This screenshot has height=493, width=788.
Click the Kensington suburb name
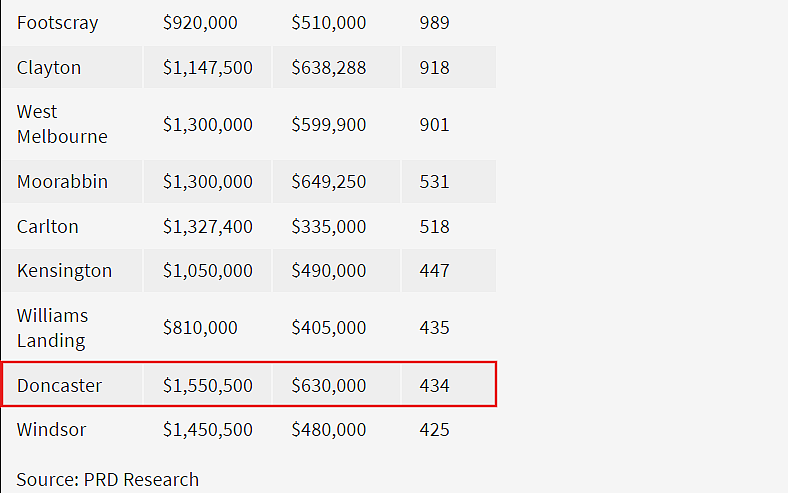[x=64, y=271]
